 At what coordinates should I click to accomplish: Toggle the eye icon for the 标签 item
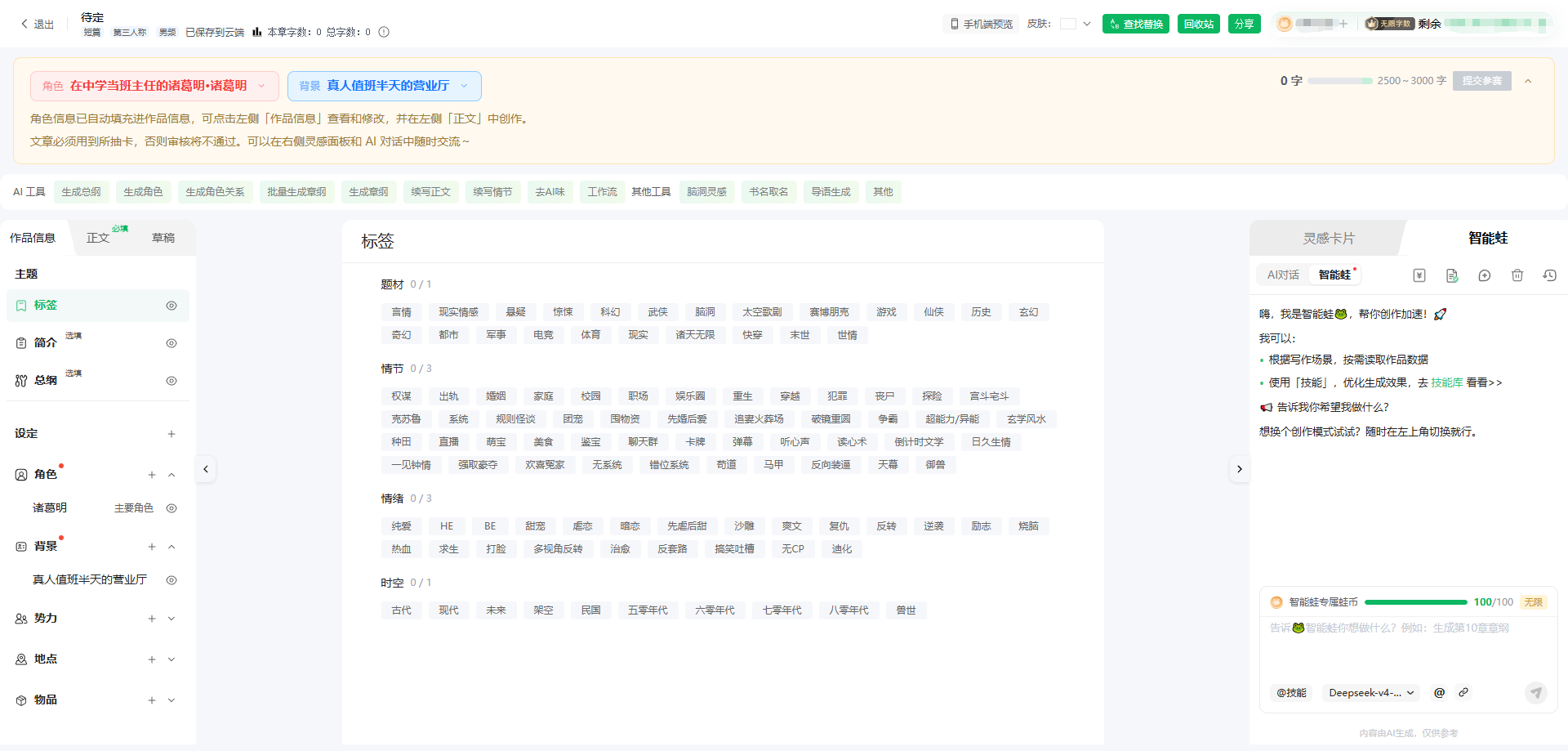pos(171,306)
